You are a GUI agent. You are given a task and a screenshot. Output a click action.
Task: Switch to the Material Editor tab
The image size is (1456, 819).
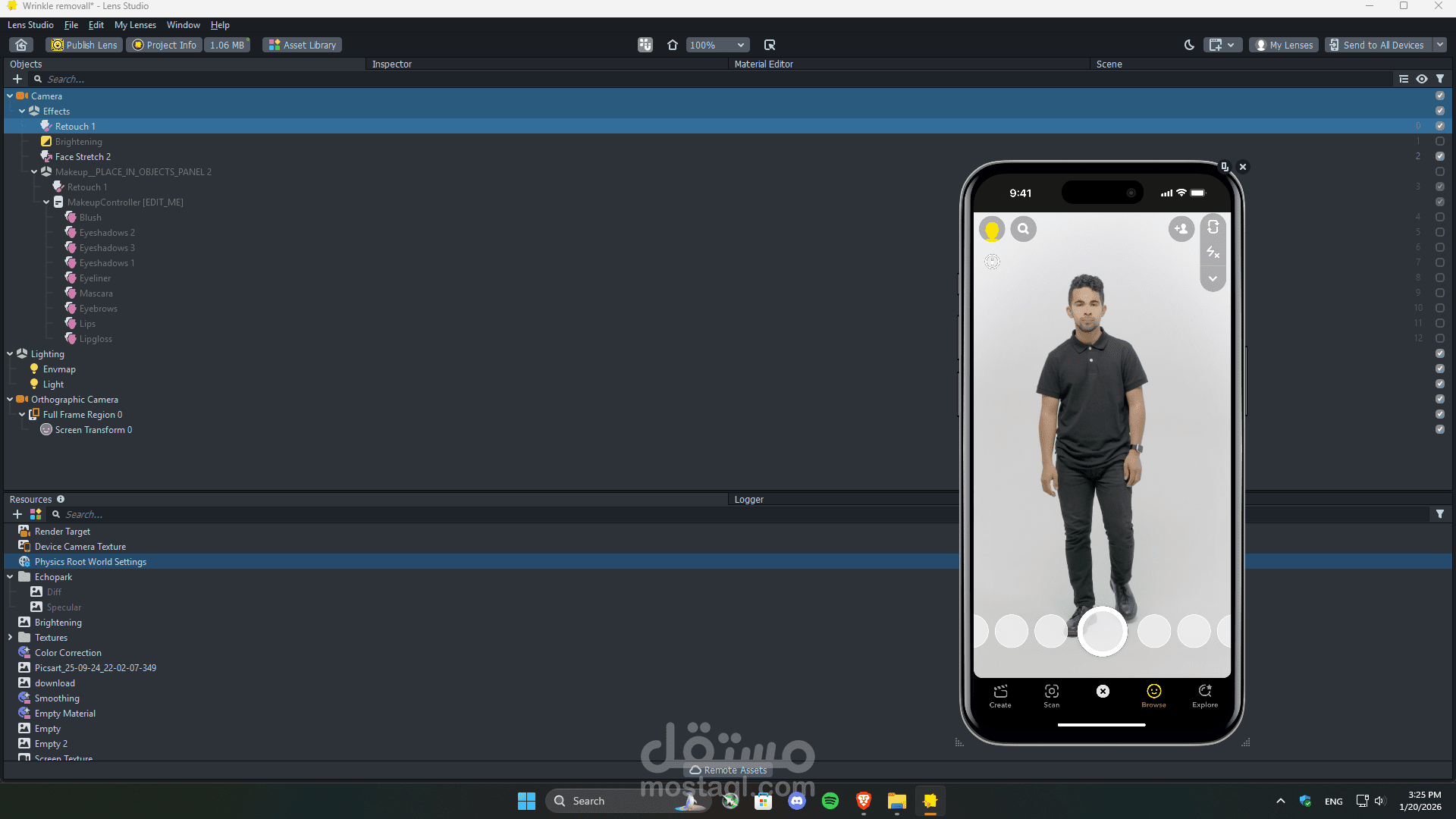(x=763, y=64)
